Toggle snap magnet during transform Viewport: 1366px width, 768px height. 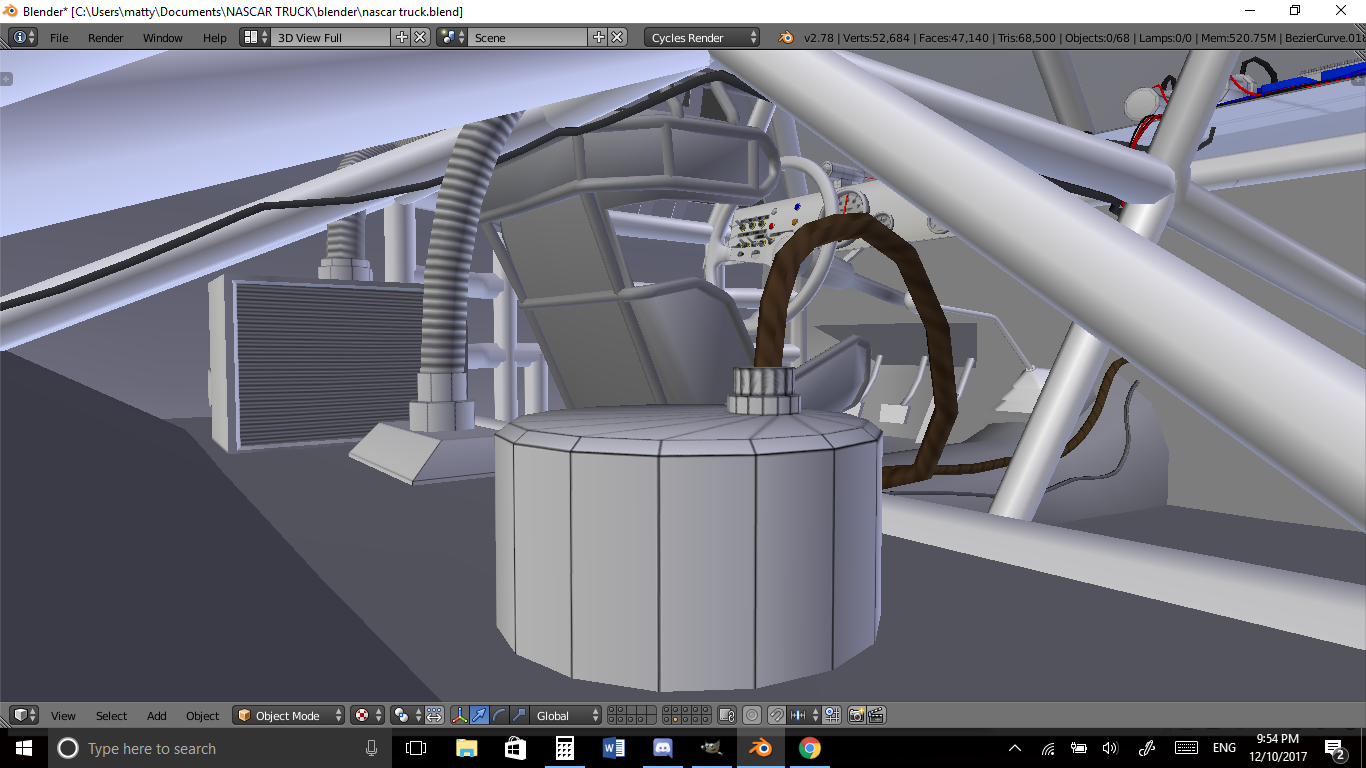tap(776, 715)
